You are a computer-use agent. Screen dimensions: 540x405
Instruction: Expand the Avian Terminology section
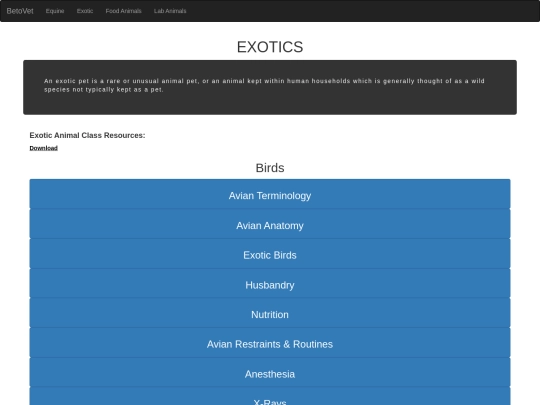[270, 194]
